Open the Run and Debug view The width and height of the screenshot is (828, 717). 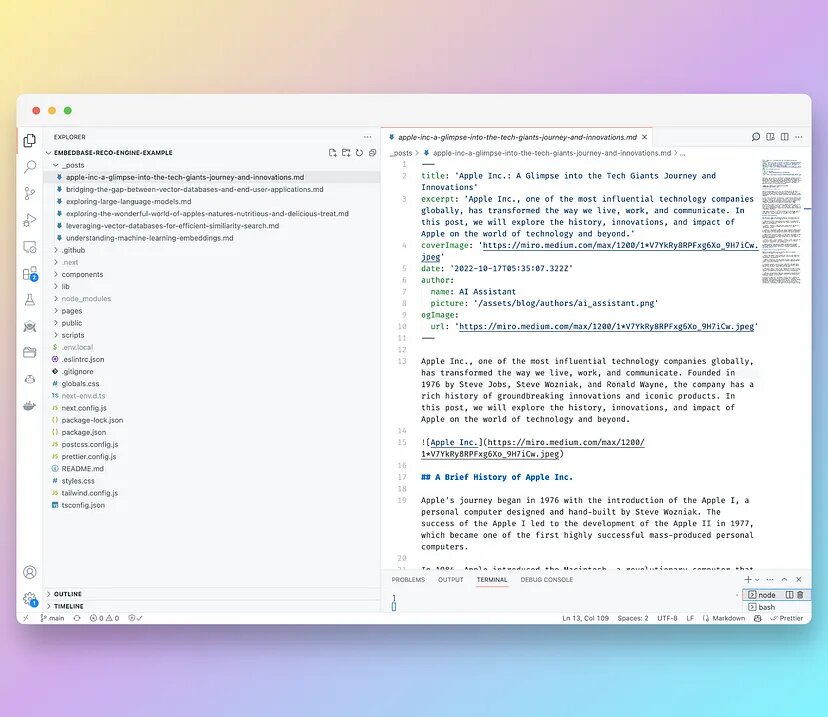(x=30, y=220)
